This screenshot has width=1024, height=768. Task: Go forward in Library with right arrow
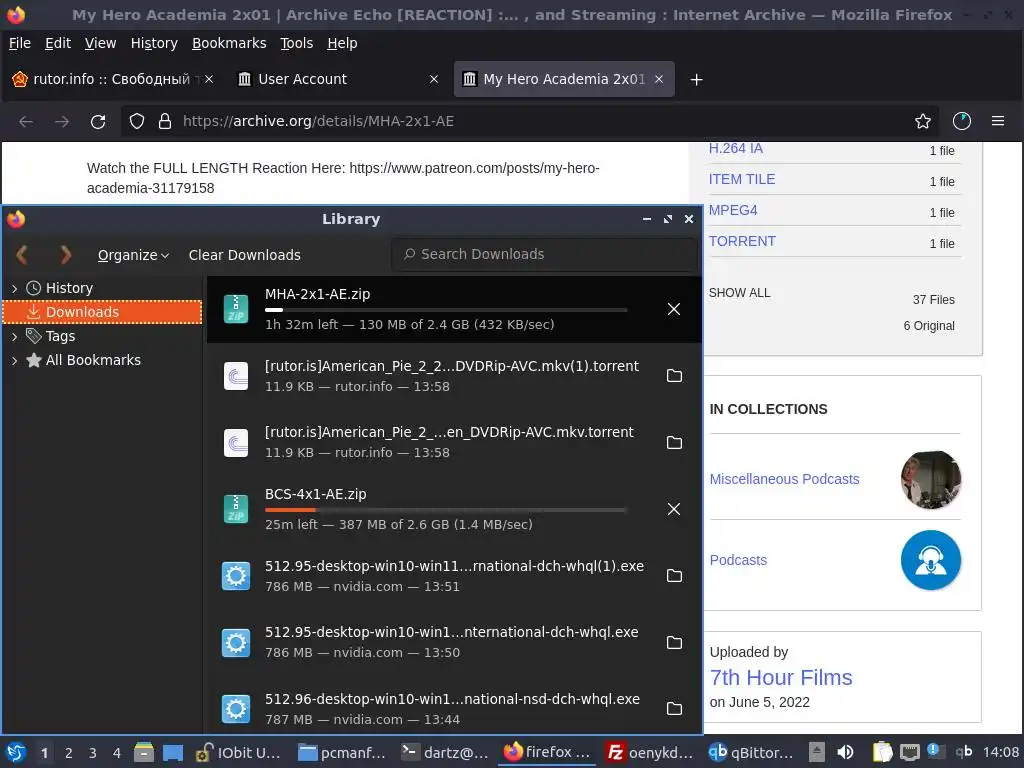(65, 255)
